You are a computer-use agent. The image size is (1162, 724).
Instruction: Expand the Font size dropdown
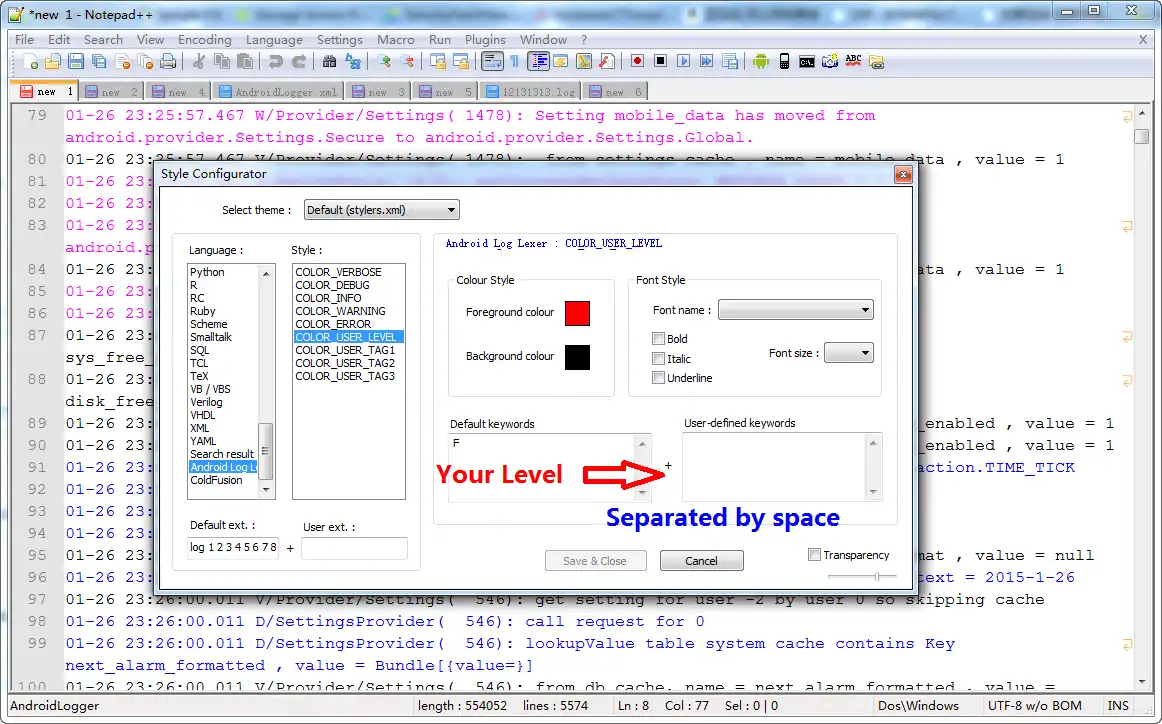(849, 353)
